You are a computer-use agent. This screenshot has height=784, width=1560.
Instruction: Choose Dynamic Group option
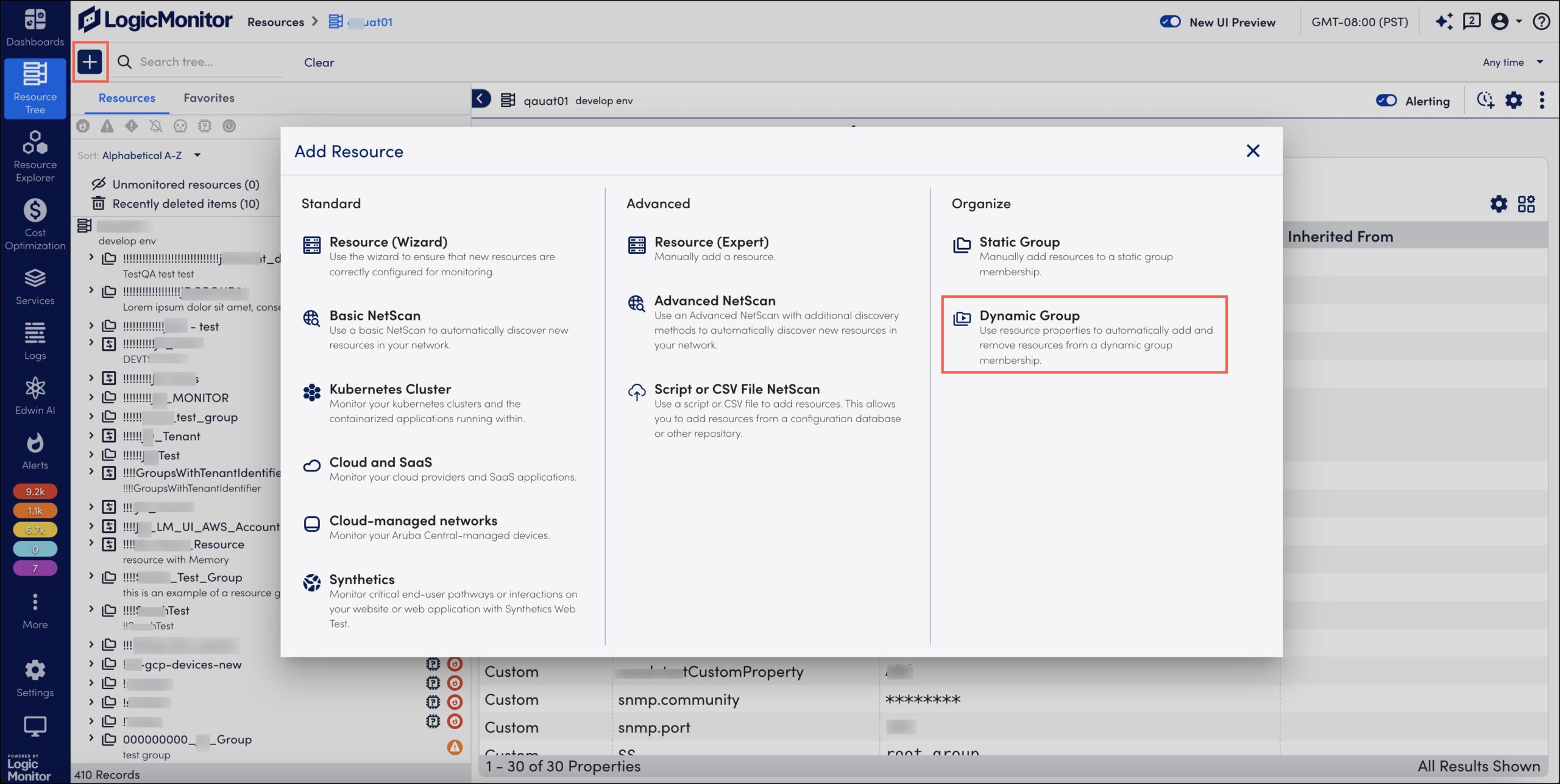[x=1084, y=334]
